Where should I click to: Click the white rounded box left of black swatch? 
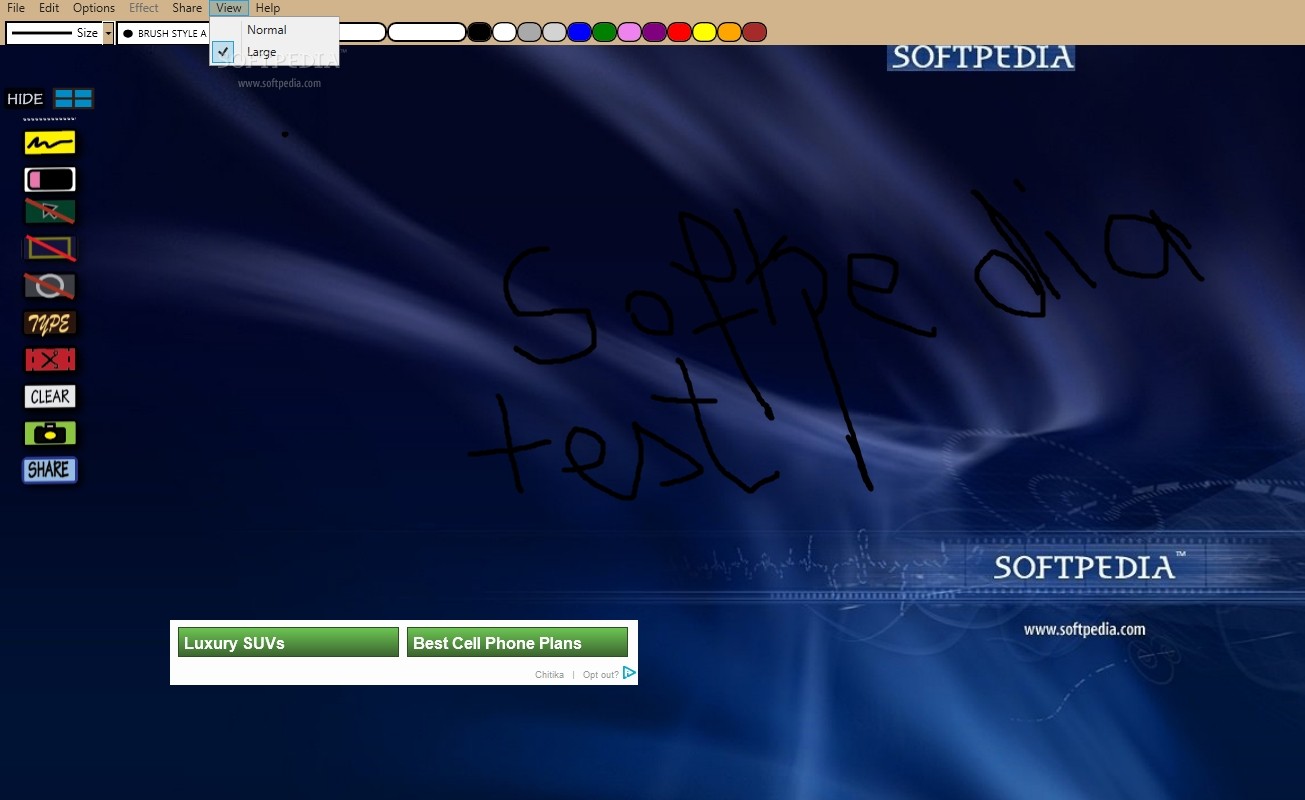point(427,32)
